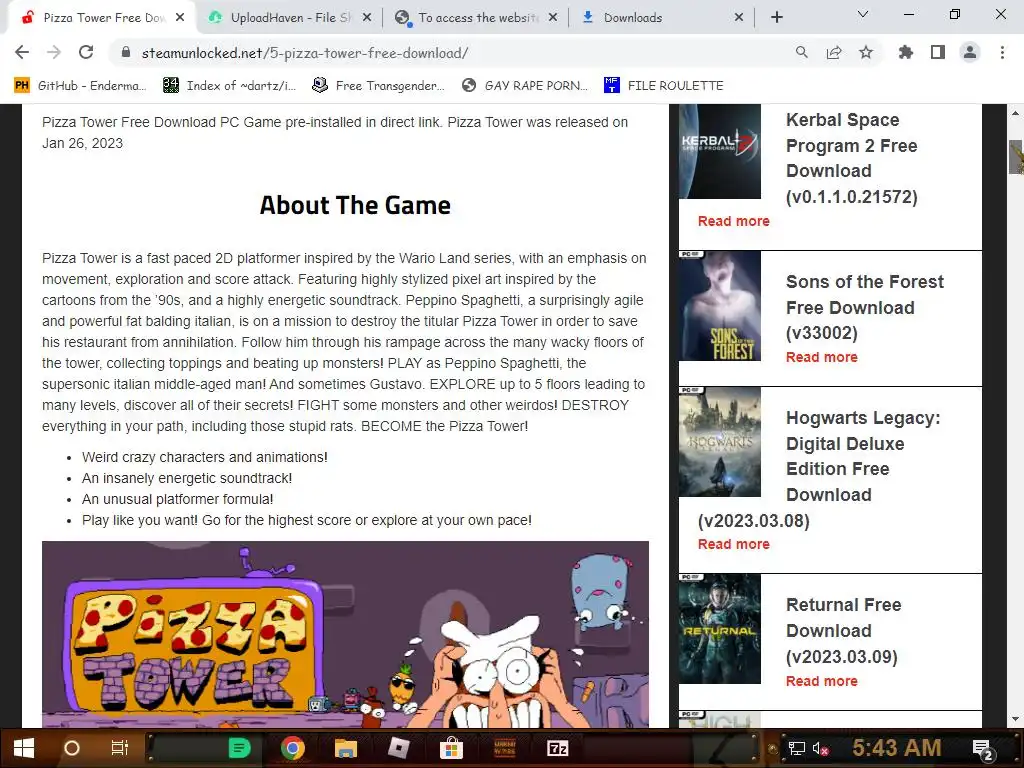Click the Chrome icon on the taskbar
This screenshot has height=768, width=1024.
(x=293, y=748)
